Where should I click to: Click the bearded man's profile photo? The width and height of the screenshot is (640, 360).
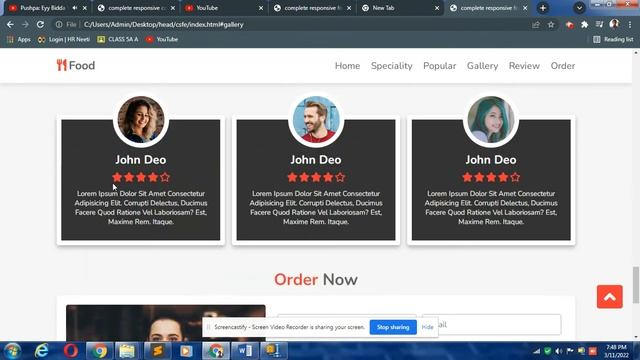(316, 120)
